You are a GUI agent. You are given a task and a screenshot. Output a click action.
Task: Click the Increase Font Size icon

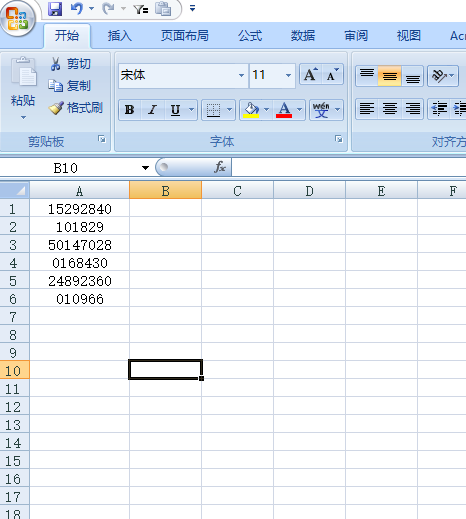(311, 74)
